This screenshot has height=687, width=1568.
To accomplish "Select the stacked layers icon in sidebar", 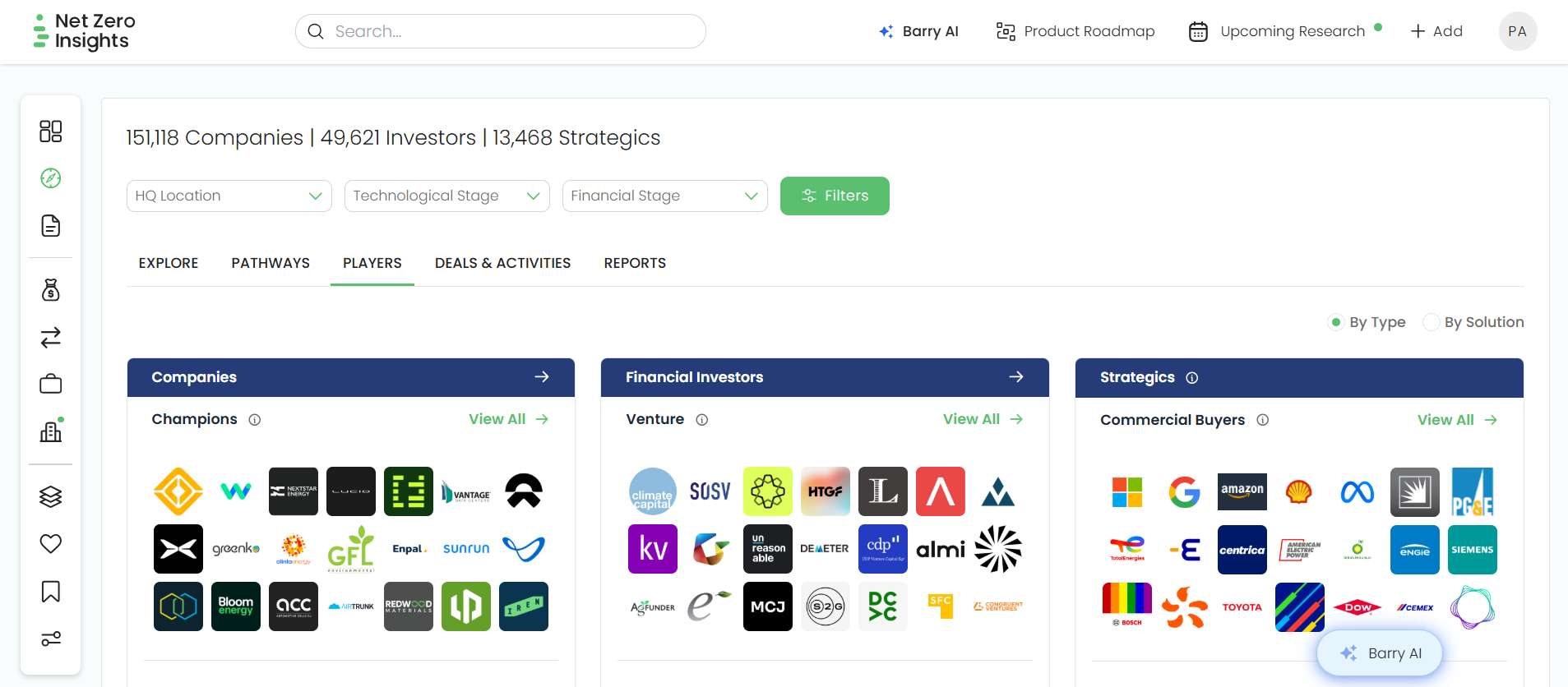I will (x=51, y=496).
